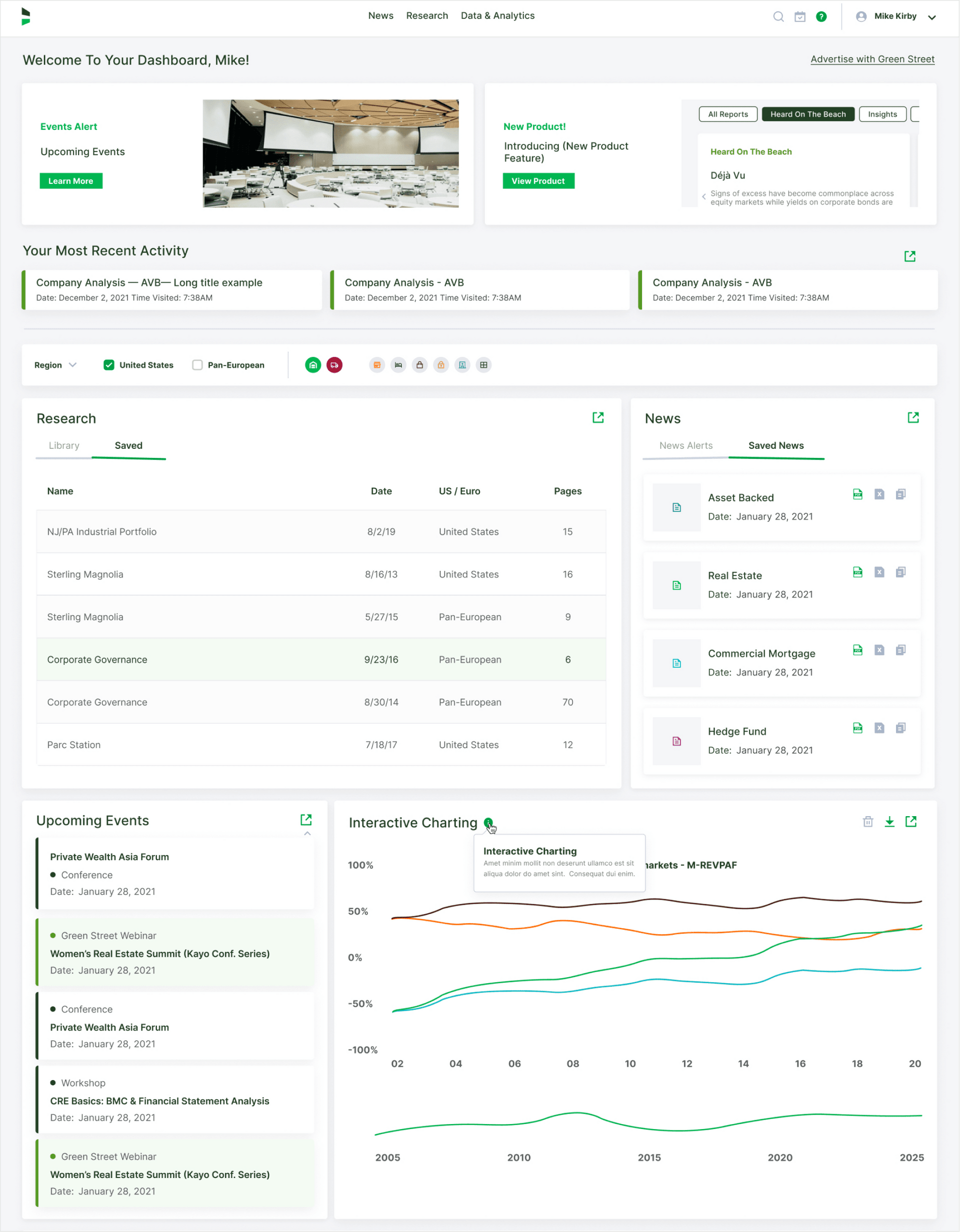
Task: Open Research panel in new window icon
Action: tap(597, 417)
